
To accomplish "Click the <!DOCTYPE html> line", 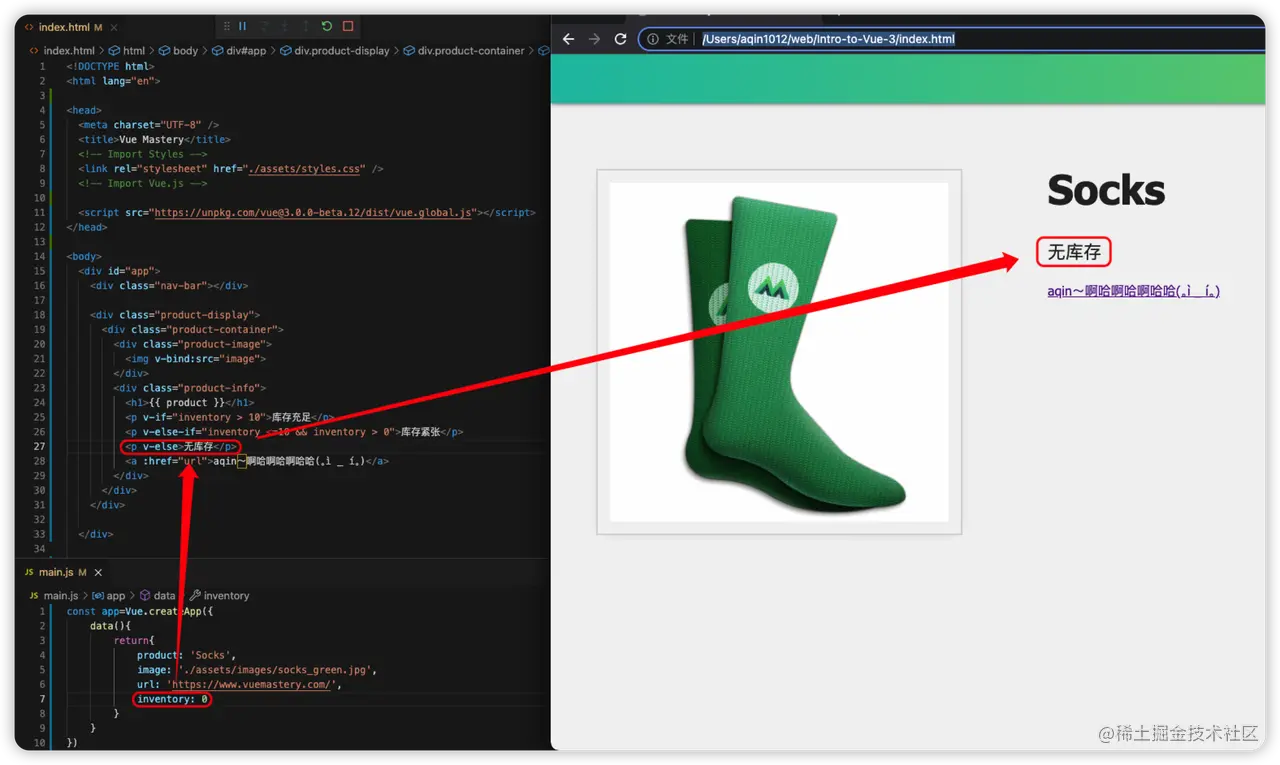I will (x=110, y=66).
